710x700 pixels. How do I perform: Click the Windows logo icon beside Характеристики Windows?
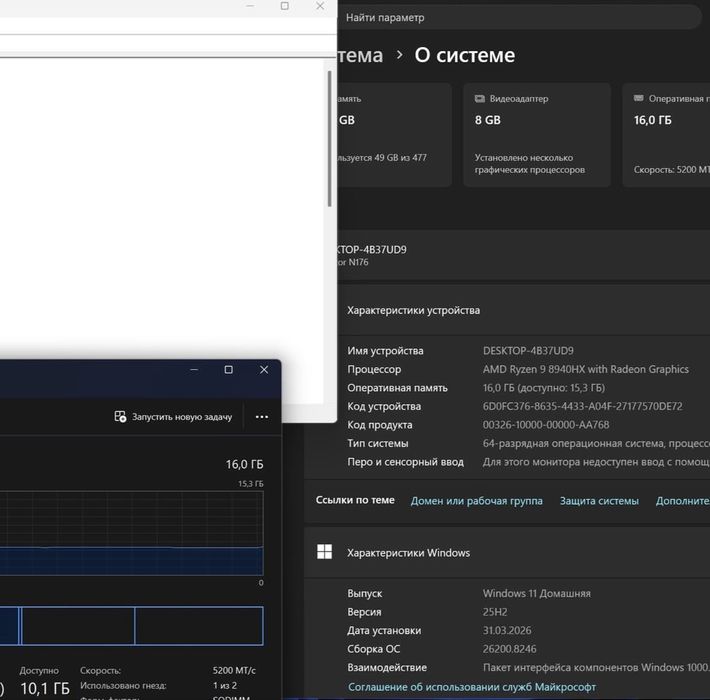(x=325, y=552)
